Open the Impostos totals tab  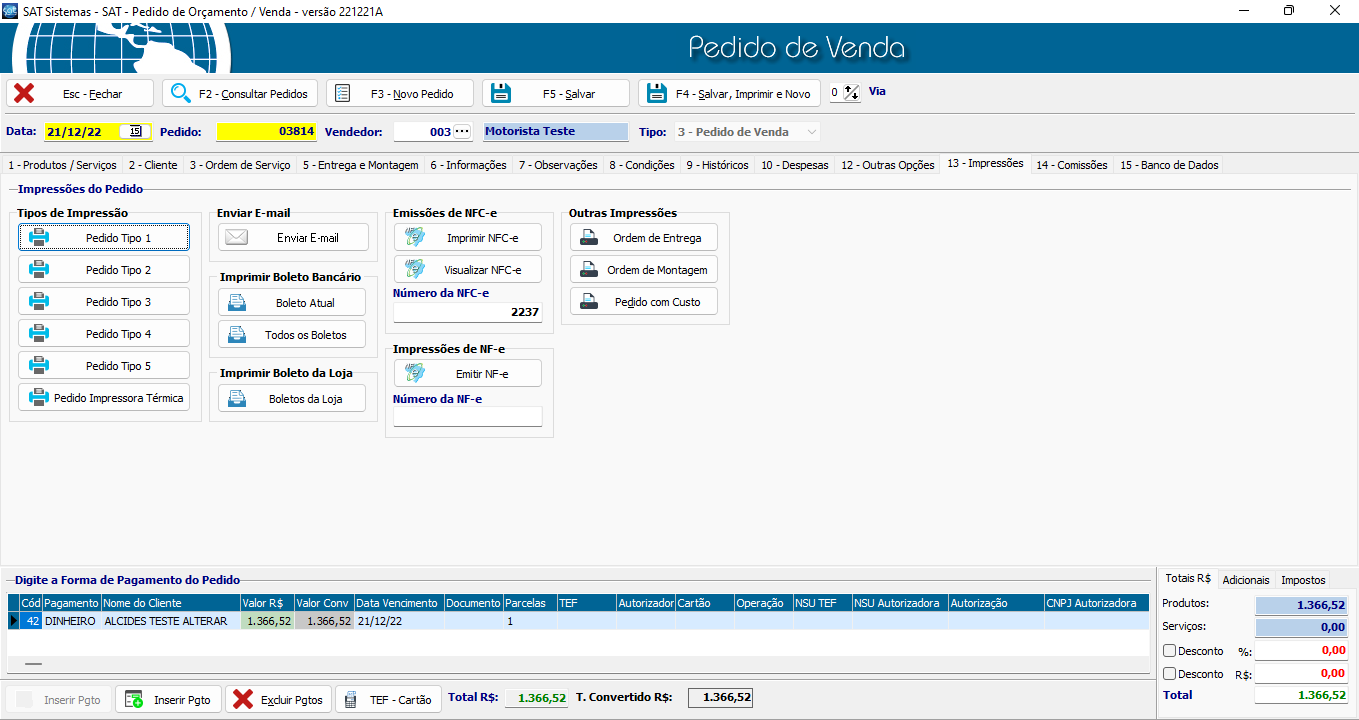[1303, 580]
